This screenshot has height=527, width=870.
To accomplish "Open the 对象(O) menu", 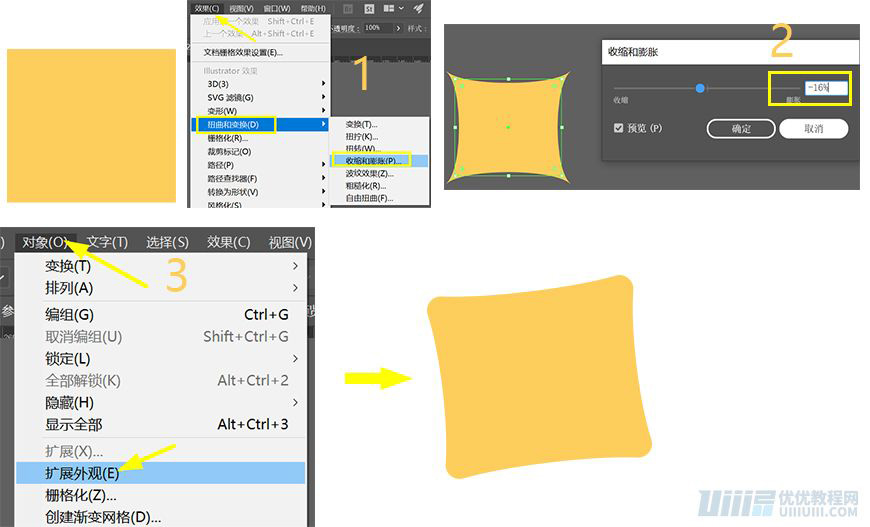I will 47,242.
